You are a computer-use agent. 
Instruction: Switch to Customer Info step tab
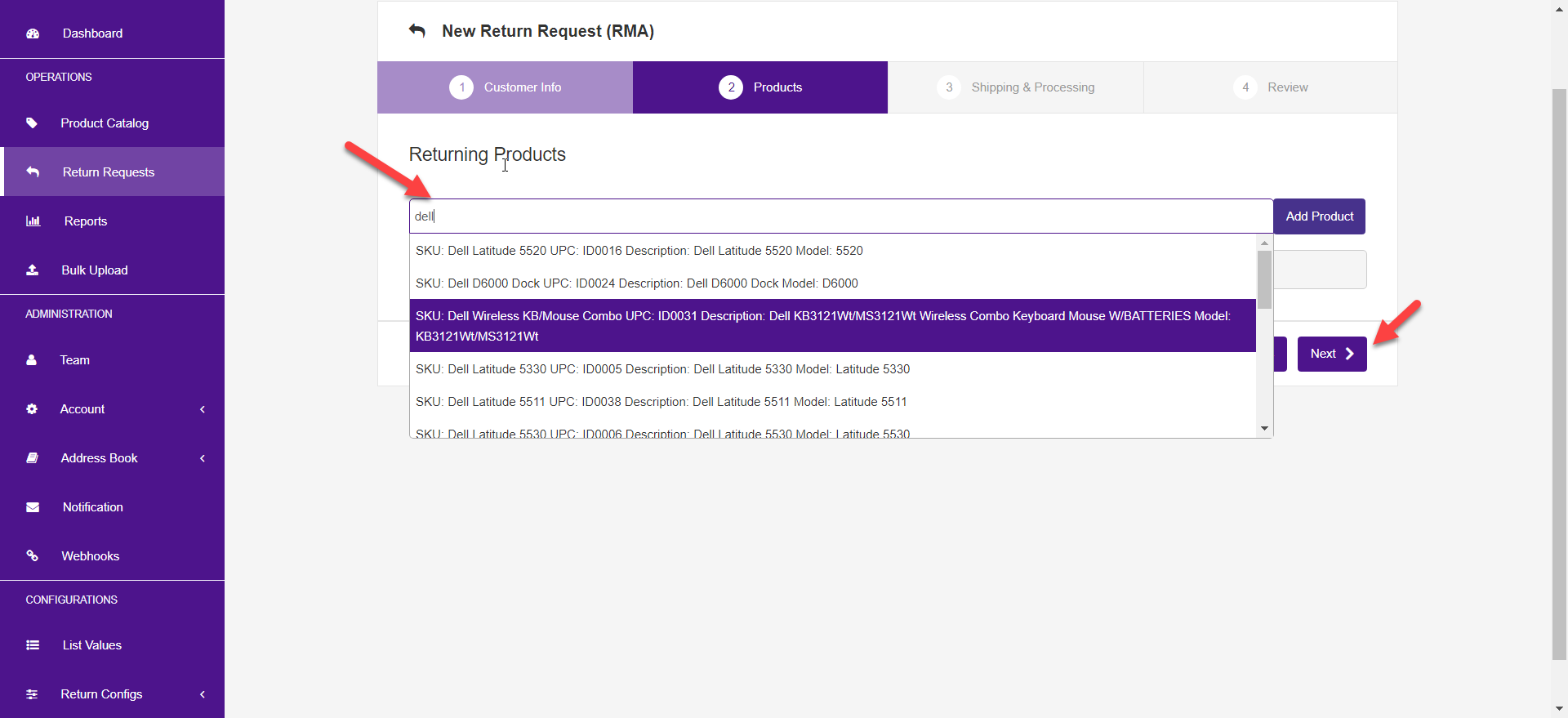[x=505, y=87]
